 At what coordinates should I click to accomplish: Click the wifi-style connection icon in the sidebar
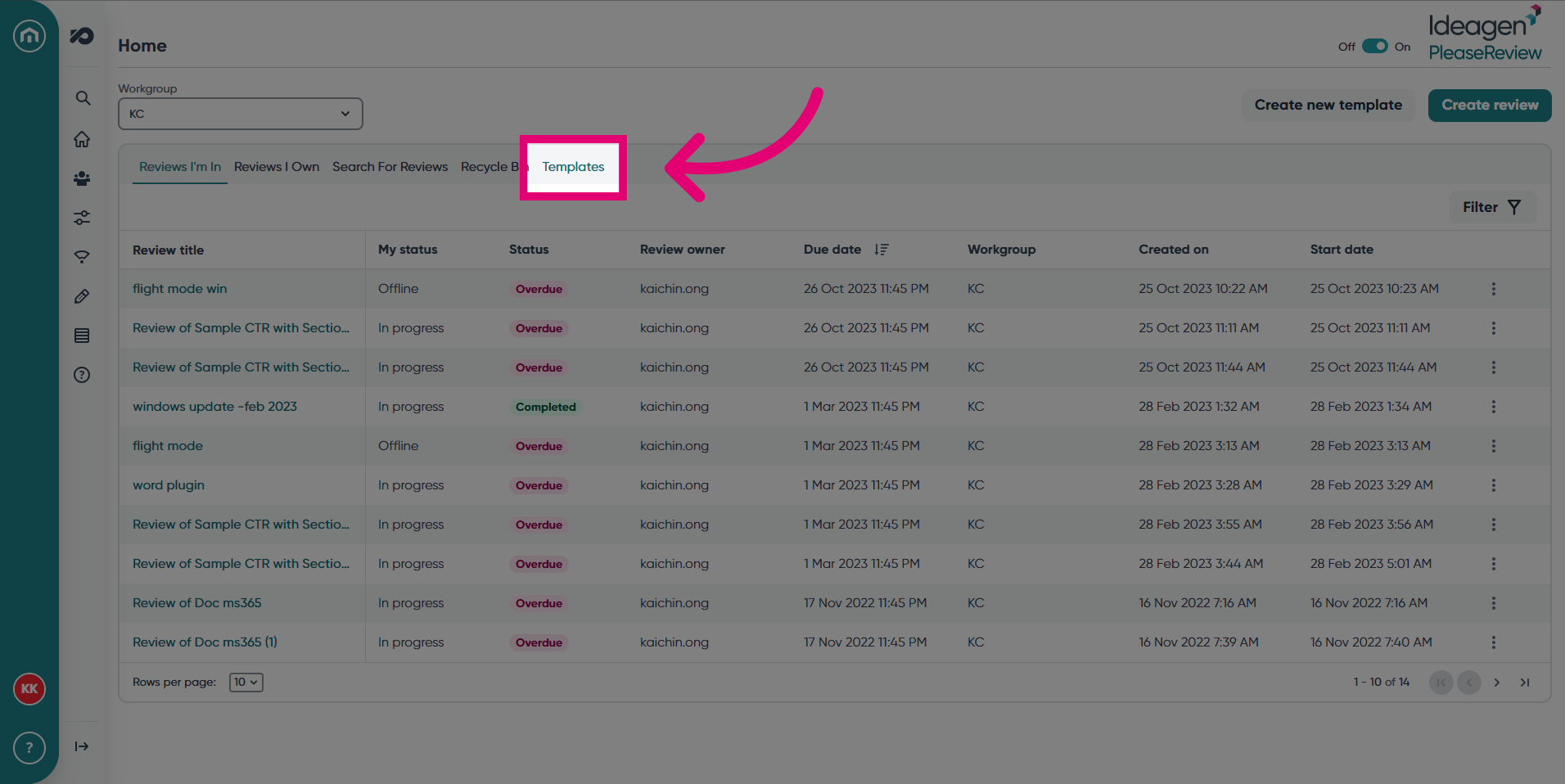tap(82, 257)
